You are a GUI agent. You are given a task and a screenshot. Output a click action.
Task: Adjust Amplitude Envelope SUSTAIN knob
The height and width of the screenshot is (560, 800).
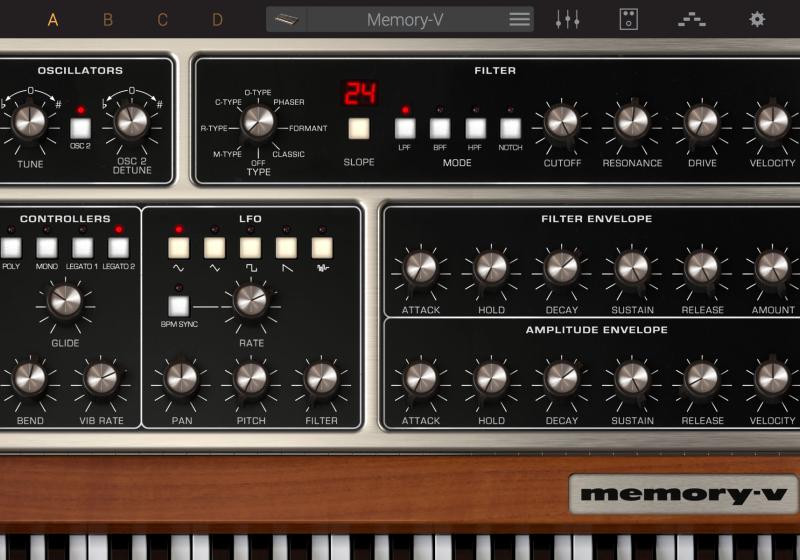(632, 378)
